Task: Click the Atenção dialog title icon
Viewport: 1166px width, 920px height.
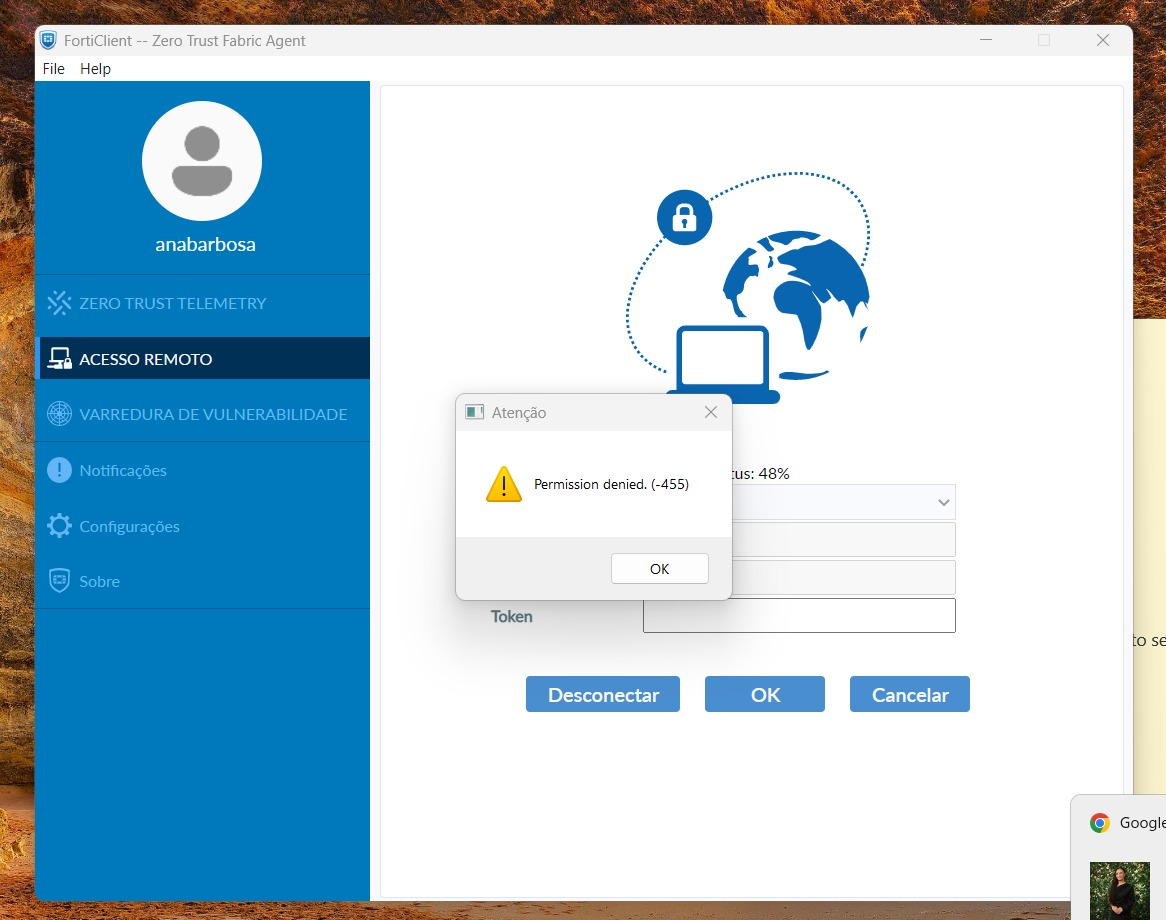Action: [474, 412]
